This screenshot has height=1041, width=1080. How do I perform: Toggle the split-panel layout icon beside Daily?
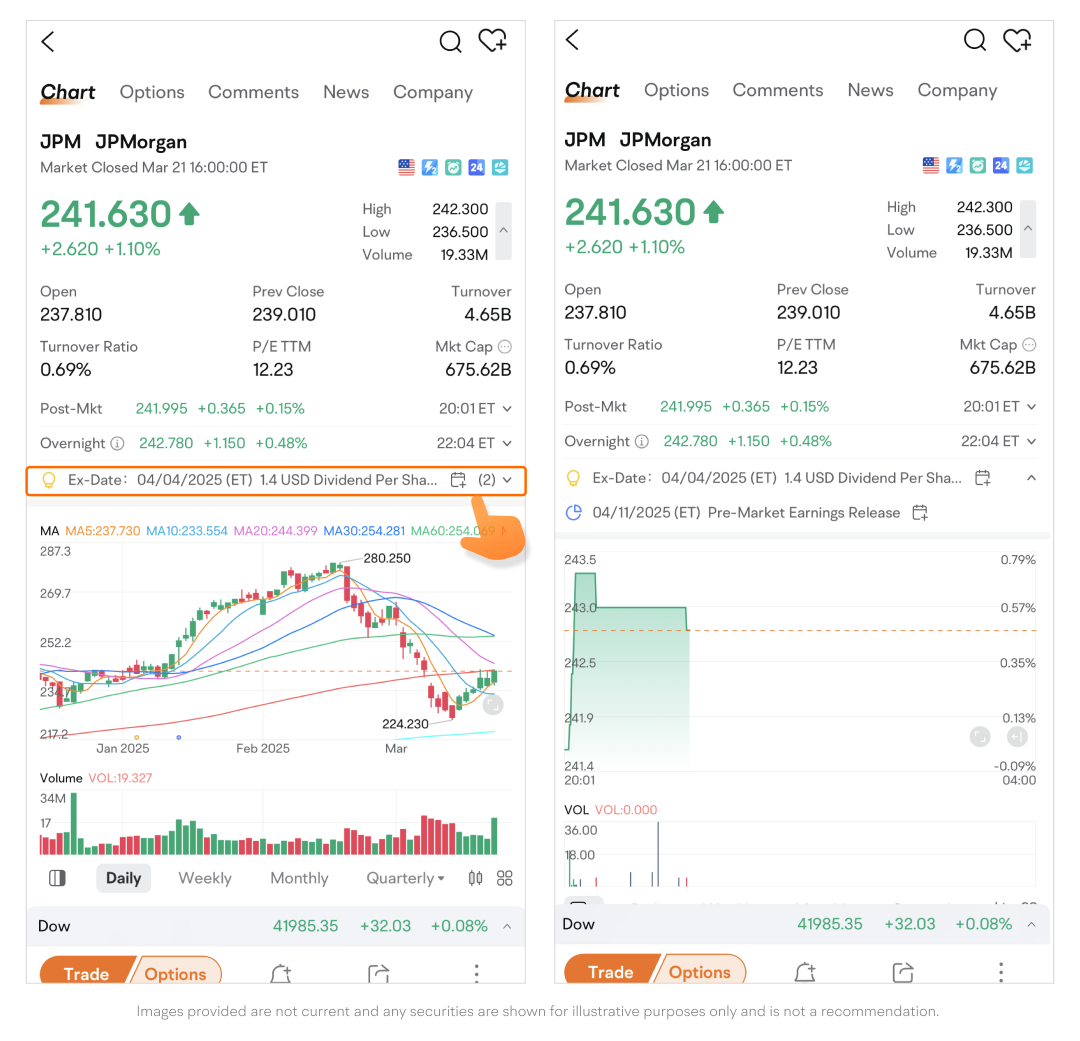pyautogui.click(x=57, y=878)
